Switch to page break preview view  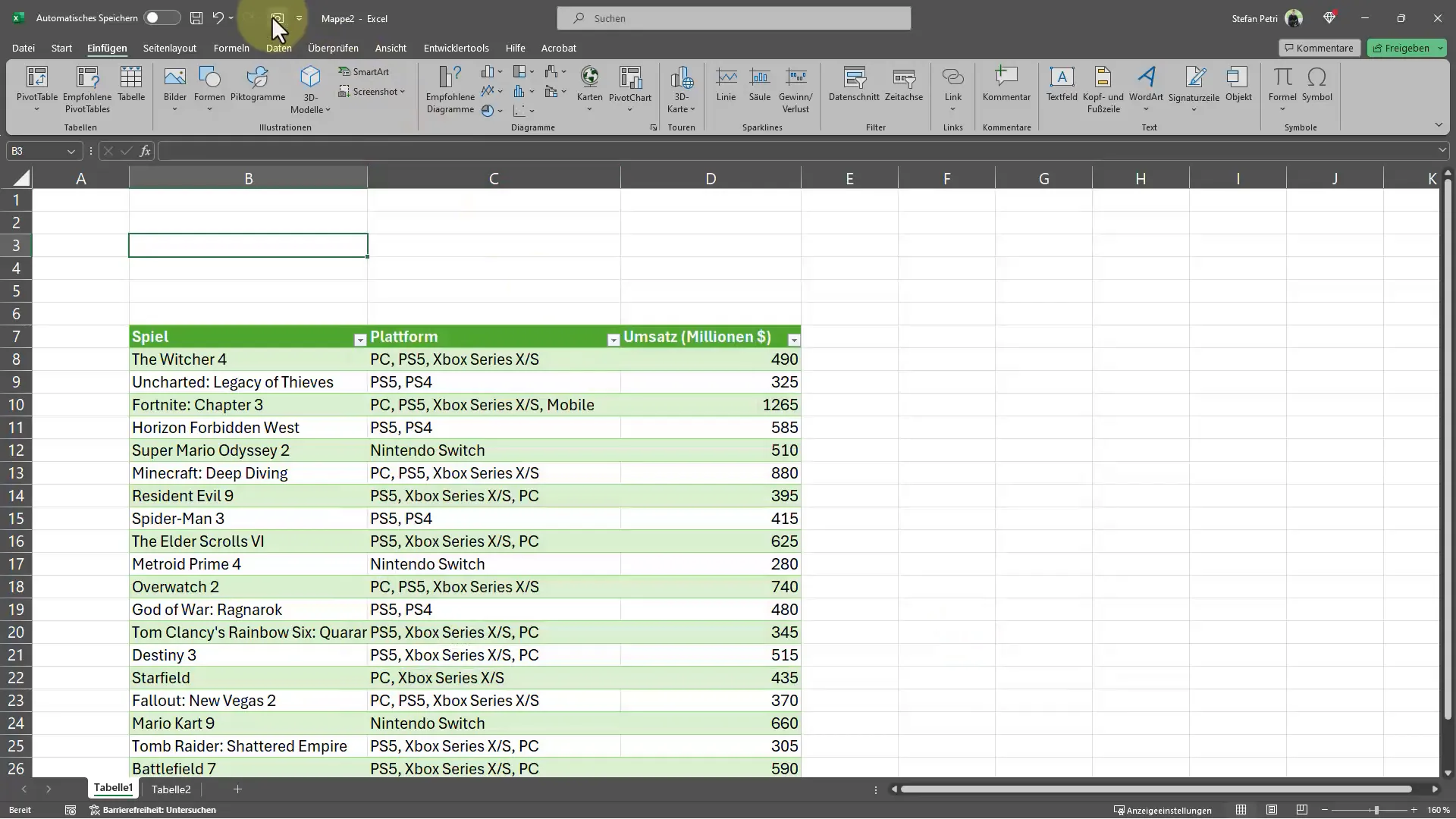coord(1302,810)
